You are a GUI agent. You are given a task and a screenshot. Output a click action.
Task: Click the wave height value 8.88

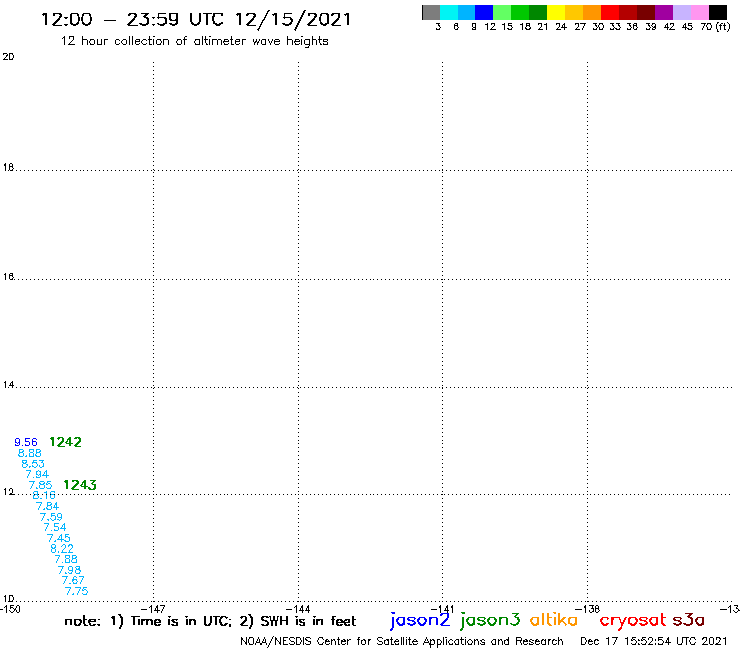(30, 453)
